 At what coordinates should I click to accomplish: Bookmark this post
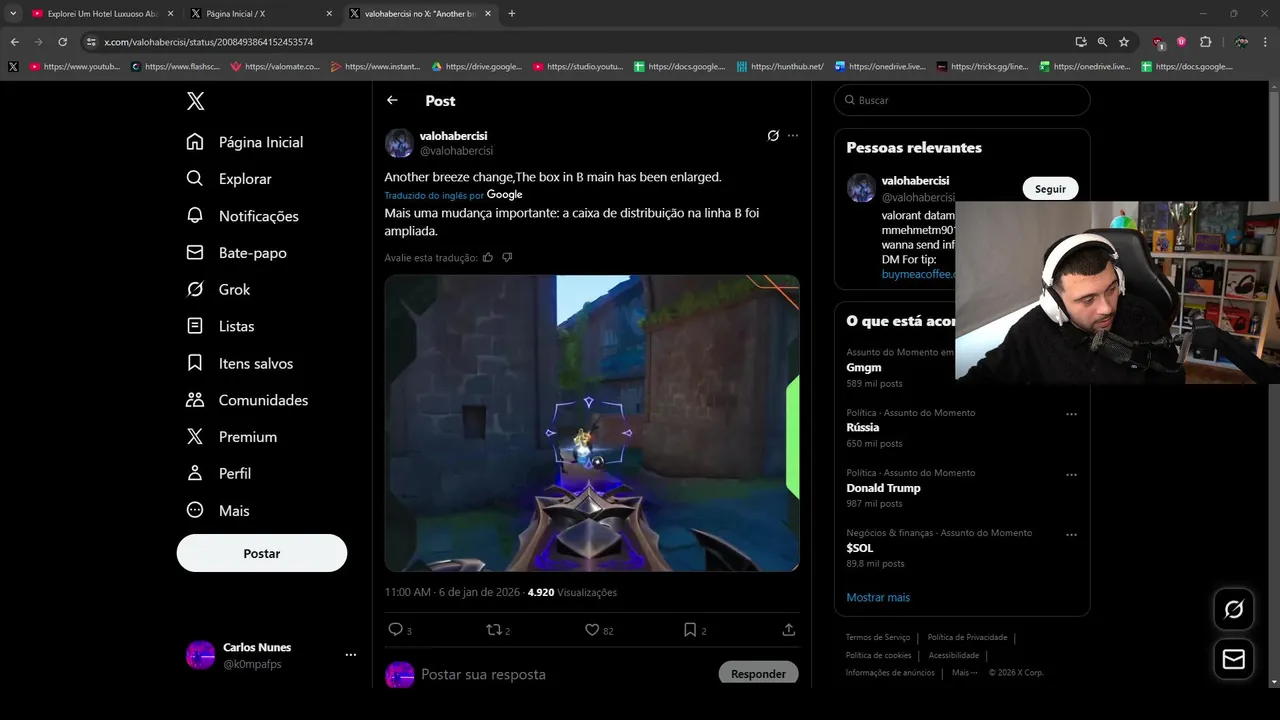[690, 630]
